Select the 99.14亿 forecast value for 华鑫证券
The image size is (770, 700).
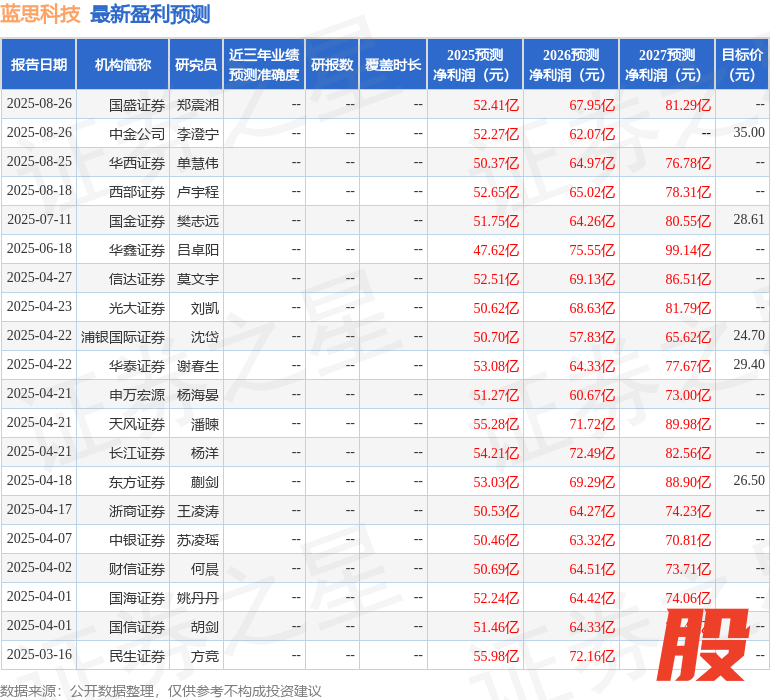coord(688,249)
